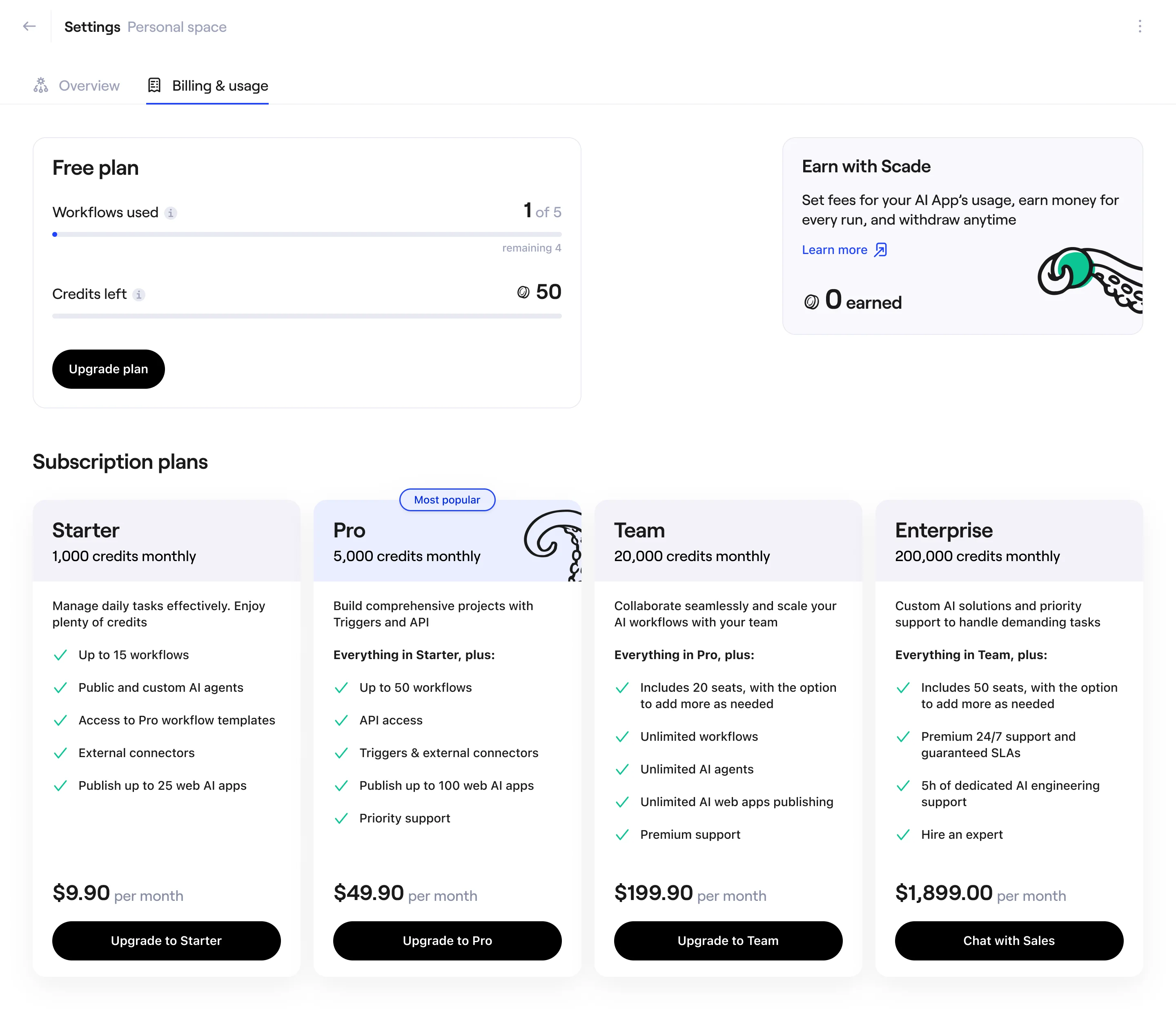Image resolution: width=1176 pixels, height=1016 pixels.
Task: Switch to the Overview tab
Action: pos(89,85)
